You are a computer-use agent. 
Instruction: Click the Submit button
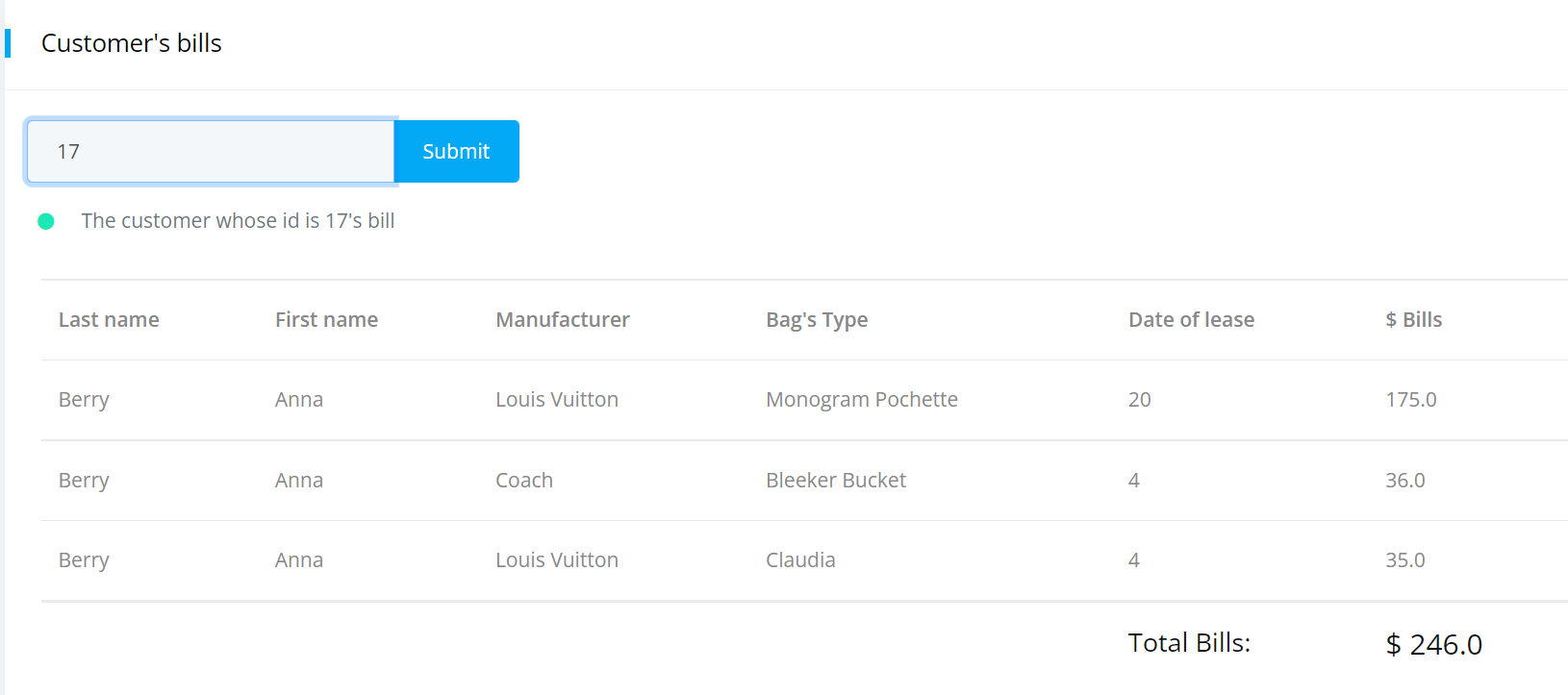click(457, 151)
